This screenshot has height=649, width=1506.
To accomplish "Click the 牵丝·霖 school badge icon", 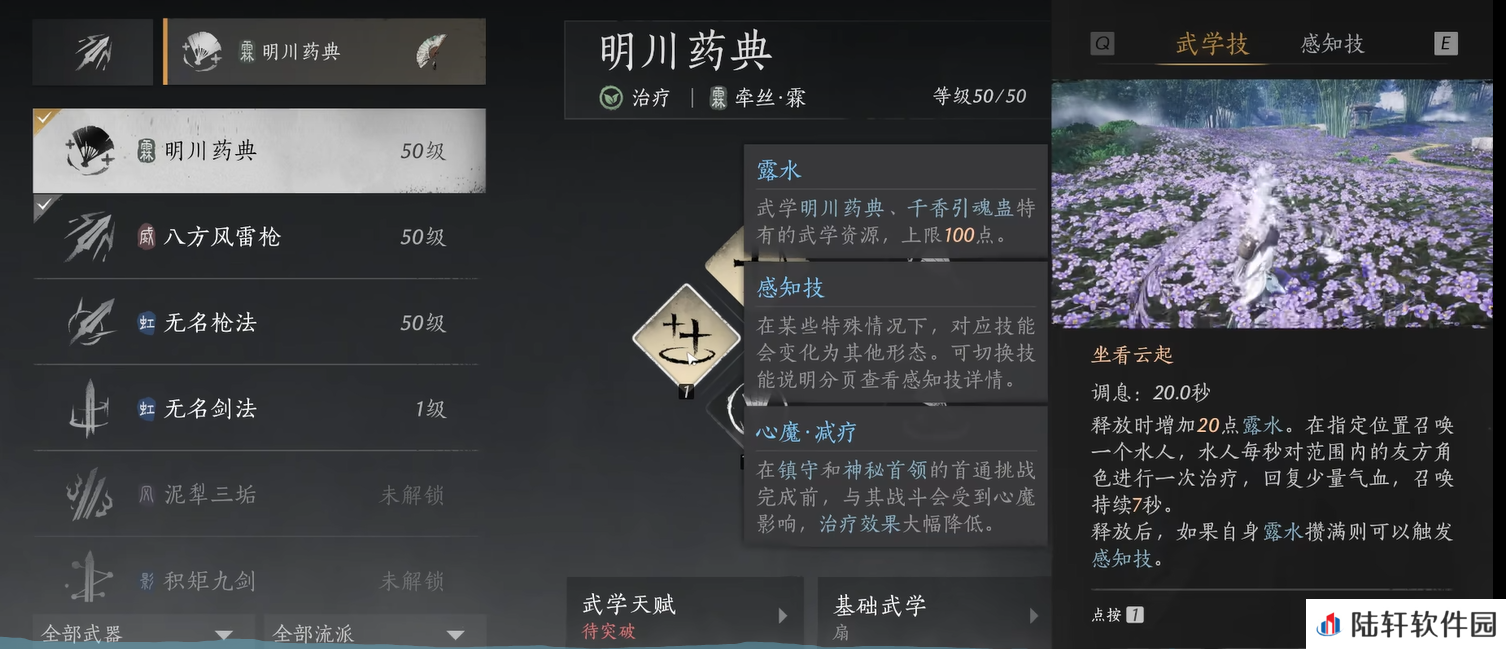I will pyautogui.click(x=718, y=98).
